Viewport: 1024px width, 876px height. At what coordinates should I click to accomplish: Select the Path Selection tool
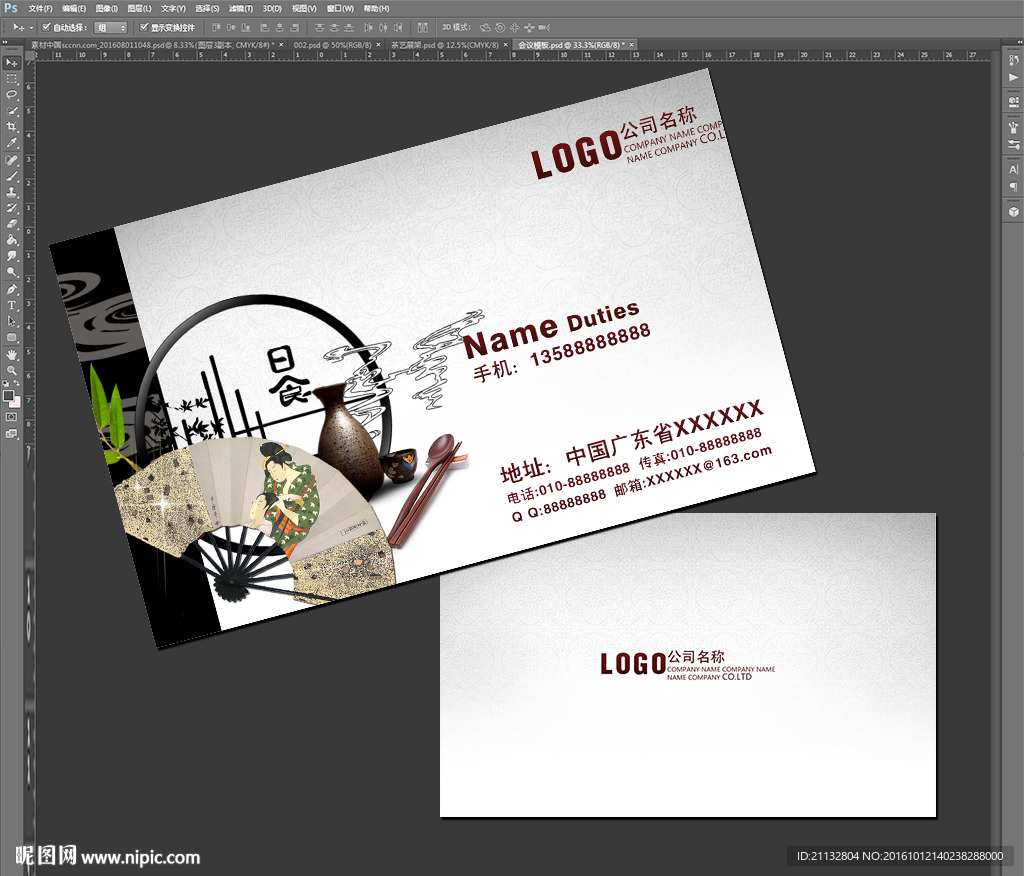12,321
